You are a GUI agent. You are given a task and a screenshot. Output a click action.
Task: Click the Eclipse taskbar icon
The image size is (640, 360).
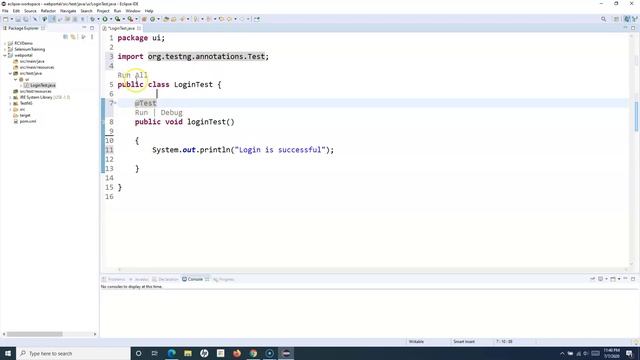pyautogui.click(x=286, y=353)
